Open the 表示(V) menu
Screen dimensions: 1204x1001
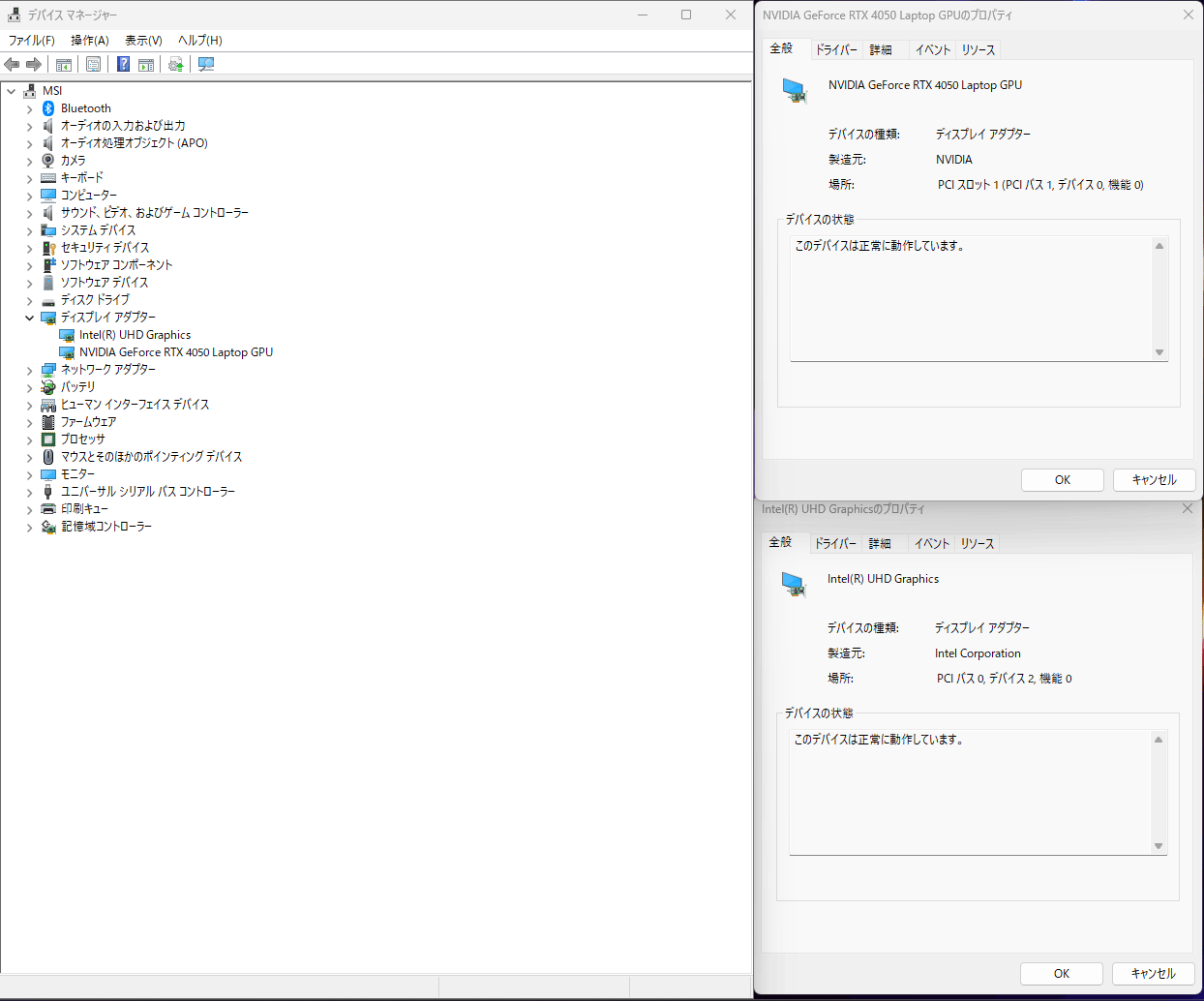(143, 41)
